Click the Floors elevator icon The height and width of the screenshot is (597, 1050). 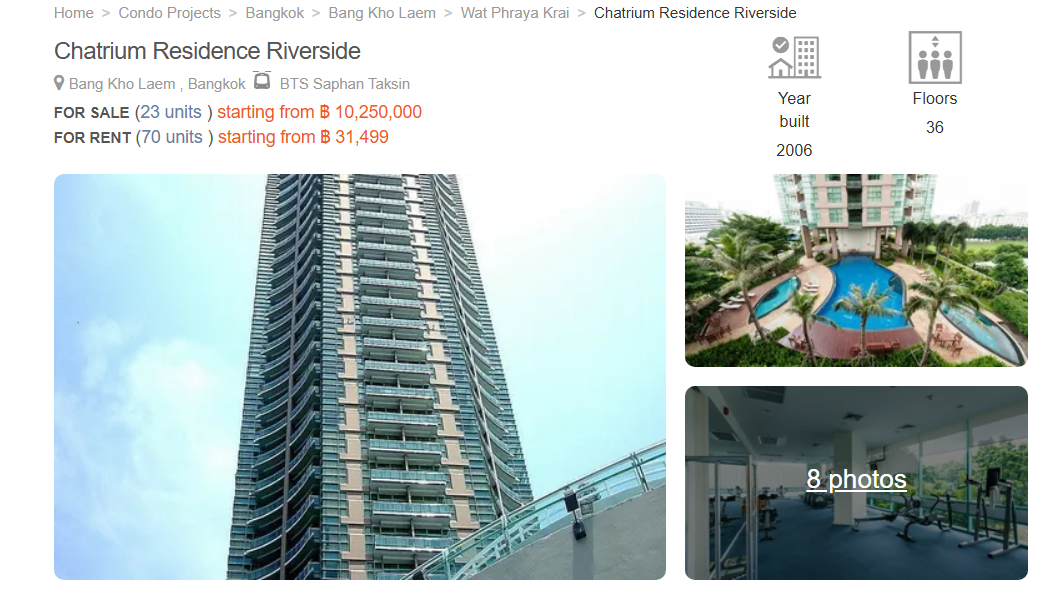pyautogui.click(x=935, y=58)
